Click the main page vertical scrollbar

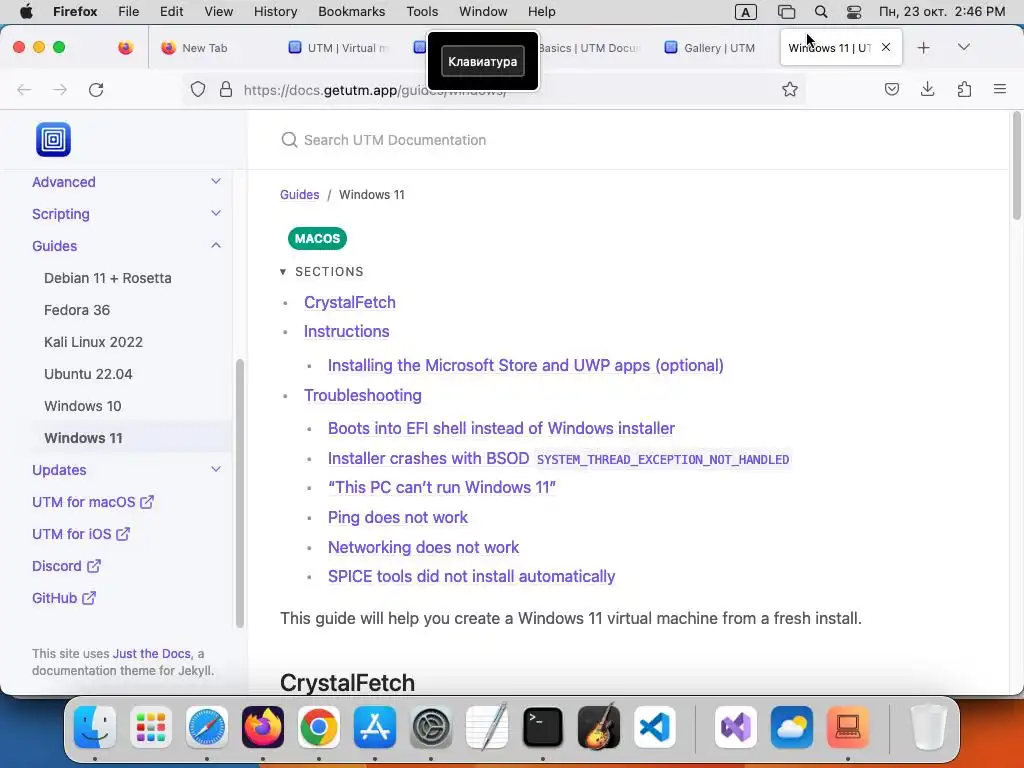(x=1016, y=166)
